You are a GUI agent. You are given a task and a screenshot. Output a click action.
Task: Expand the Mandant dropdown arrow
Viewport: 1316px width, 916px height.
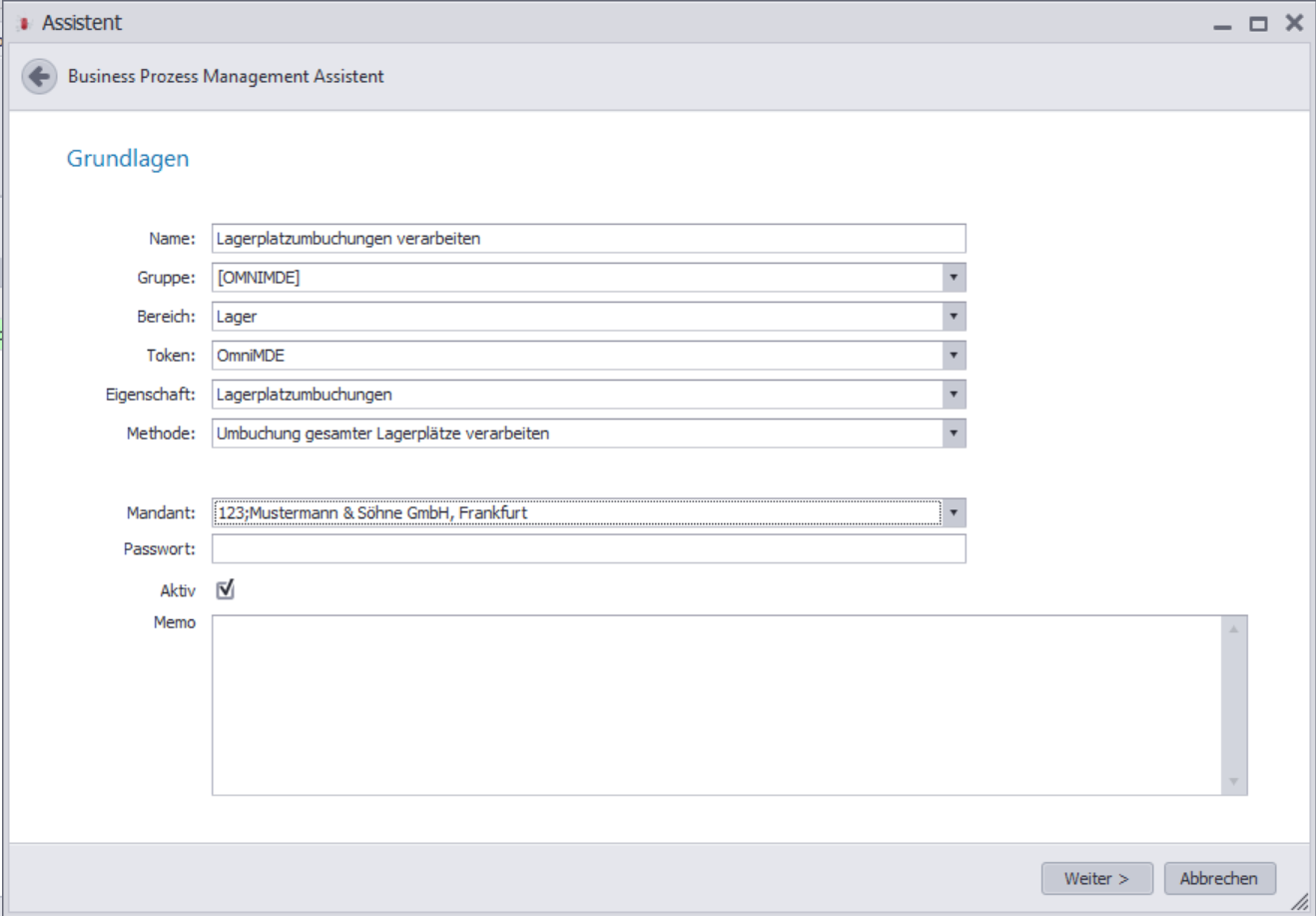point(954,513)
